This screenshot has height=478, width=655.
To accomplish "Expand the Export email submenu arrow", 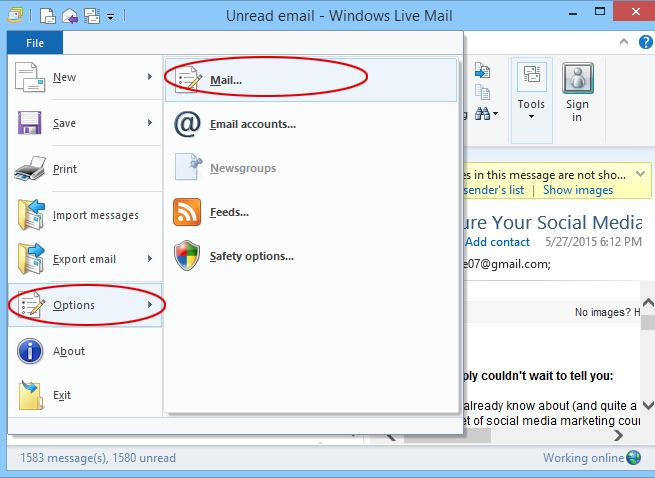I will [150, 259].
